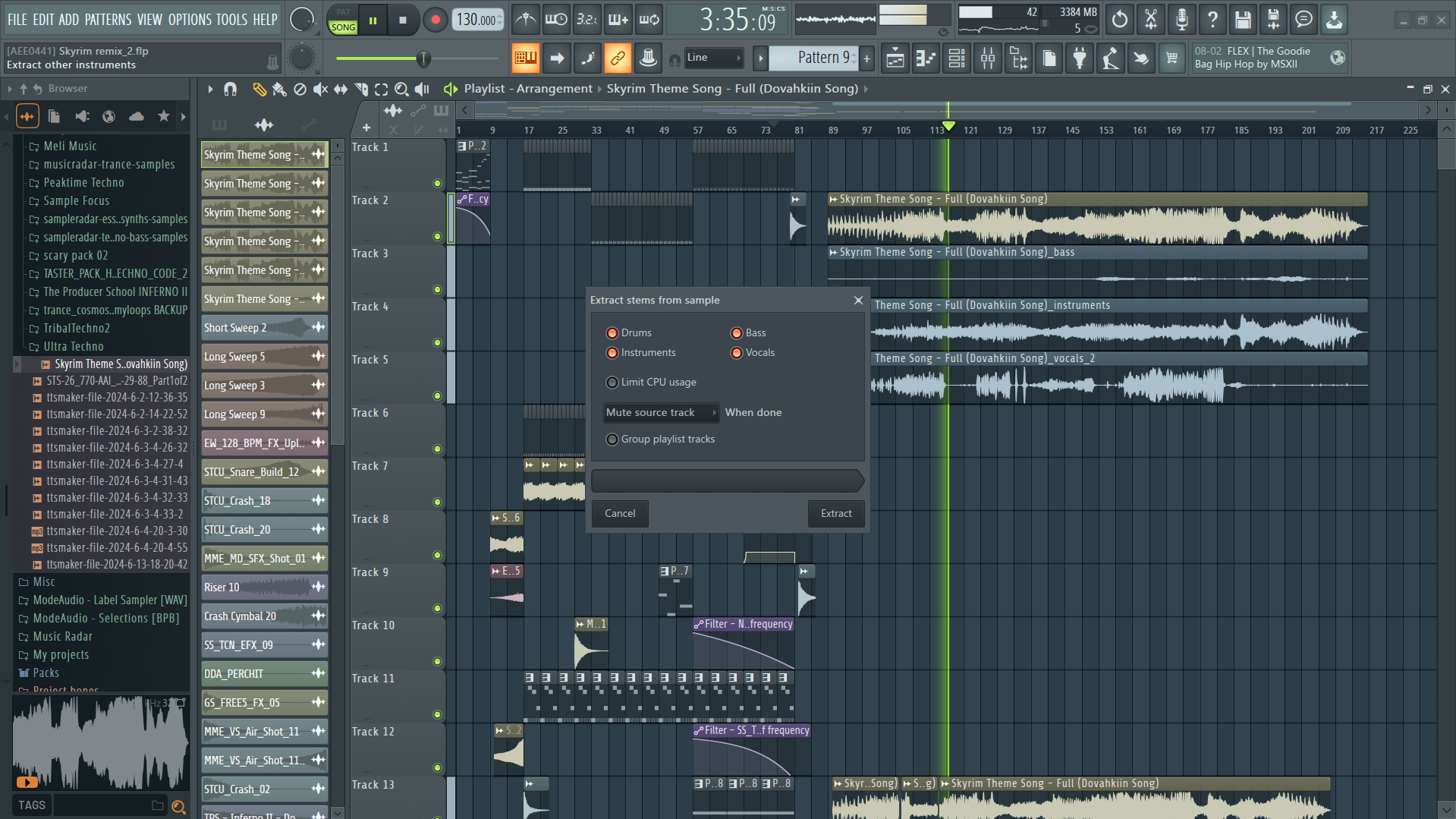This screenshot has width=1456, height=819.
Task: Open the Browser view toolbar icon
Action: pyautogui.click(x=1019, y=58)
